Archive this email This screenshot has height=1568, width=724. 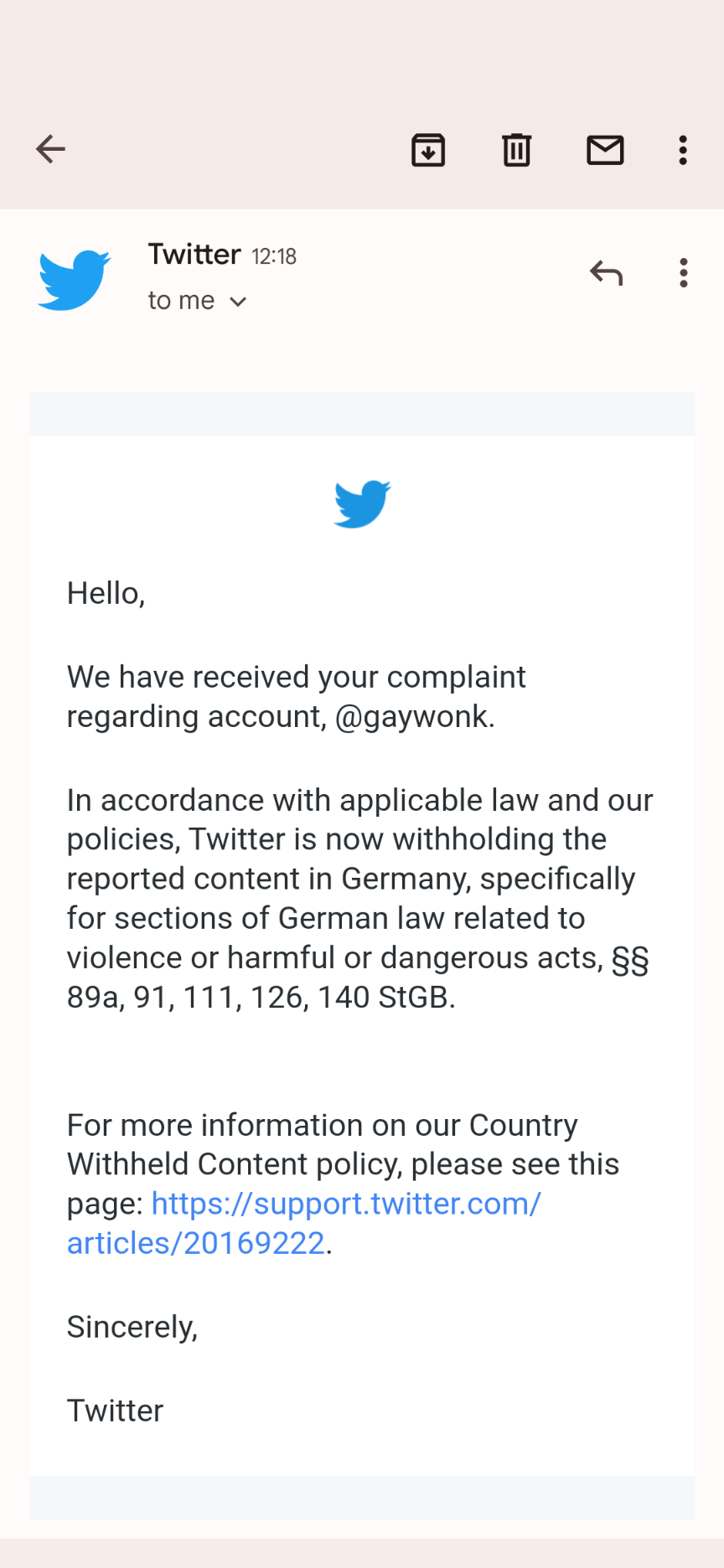[x=428, y=150]
